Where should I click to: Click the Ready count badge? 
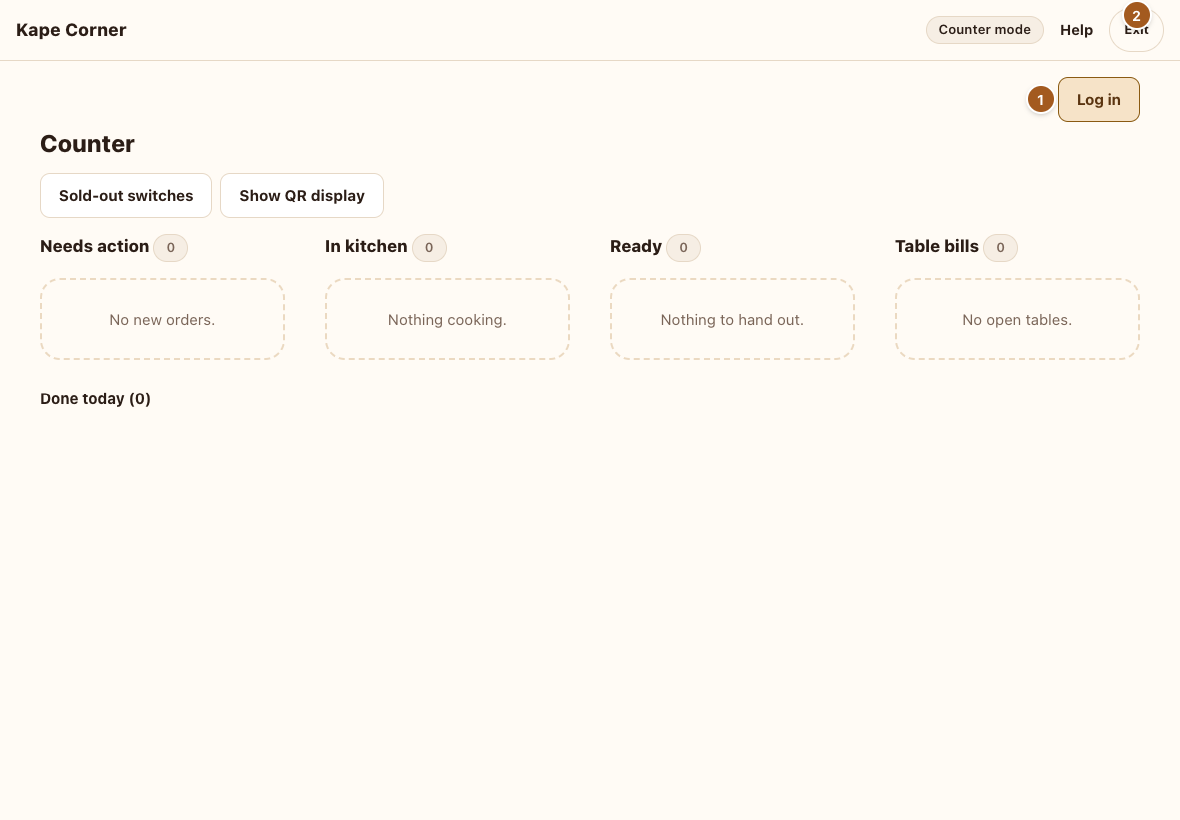tap(683, 248)
